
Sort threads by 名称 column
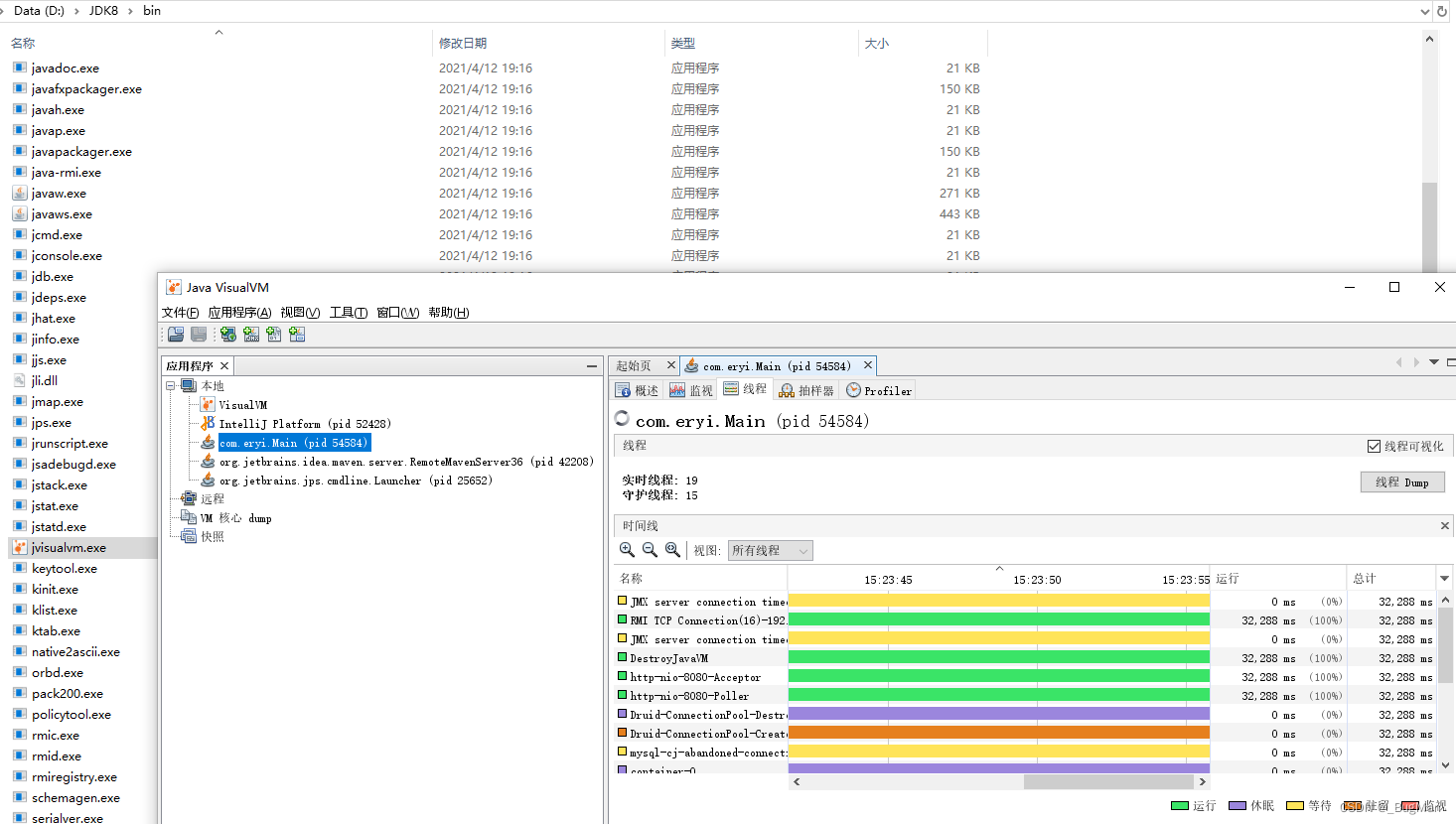700,578
